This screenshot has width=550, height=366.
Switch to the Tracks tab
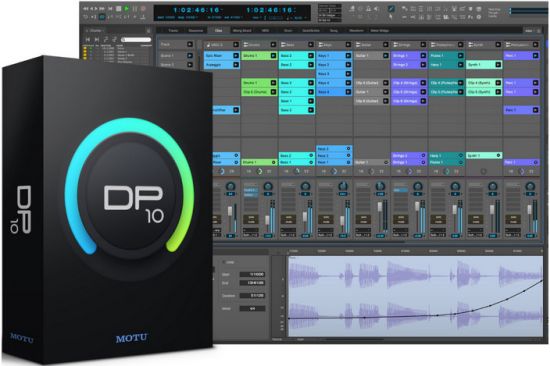pyautogui.click(x=173, y=31)
